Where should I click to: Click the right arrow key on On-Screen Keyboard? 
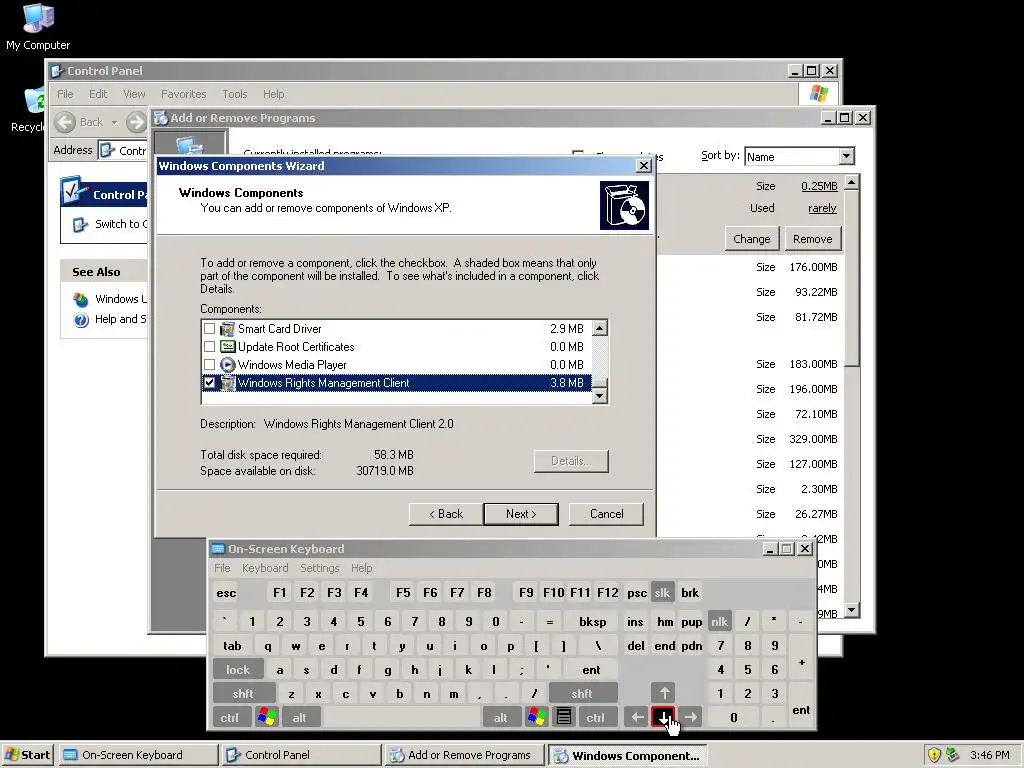(x=691, y=717)
